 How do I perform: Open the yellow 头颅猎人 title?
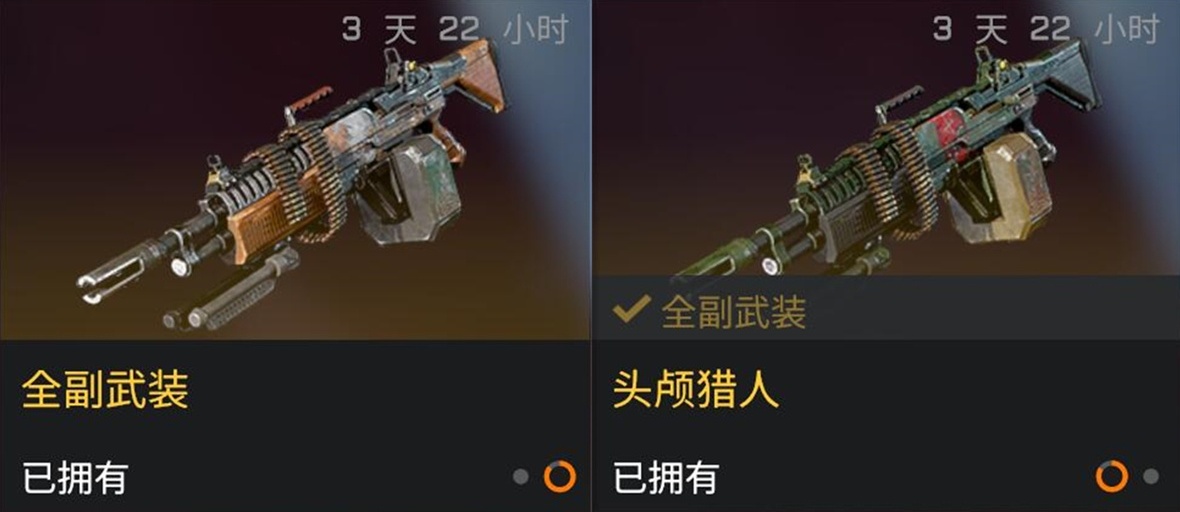[x=695, y=390]
